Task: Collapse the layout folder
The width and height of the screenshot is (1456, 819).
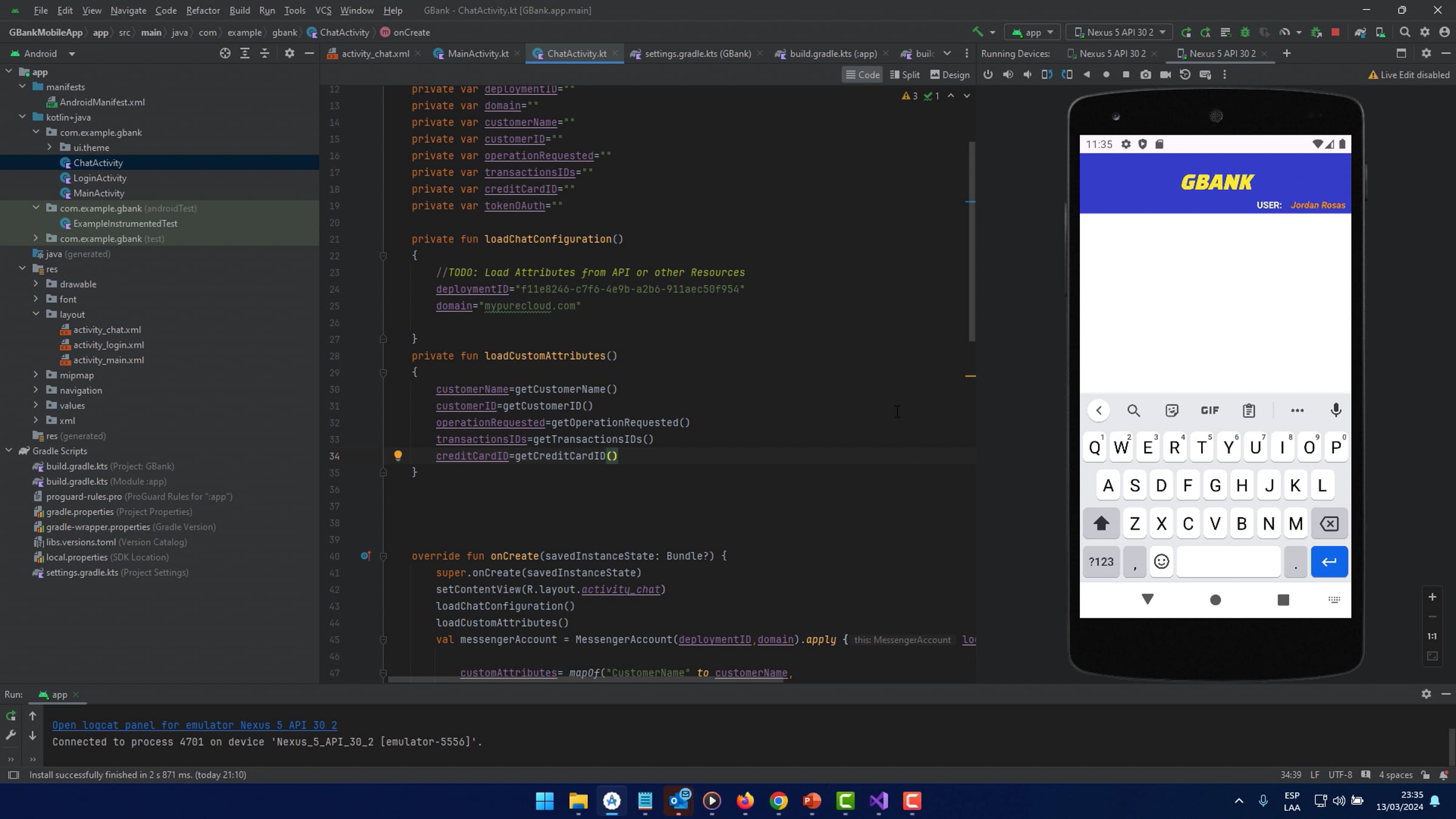Action: click(x=36, y=314)
